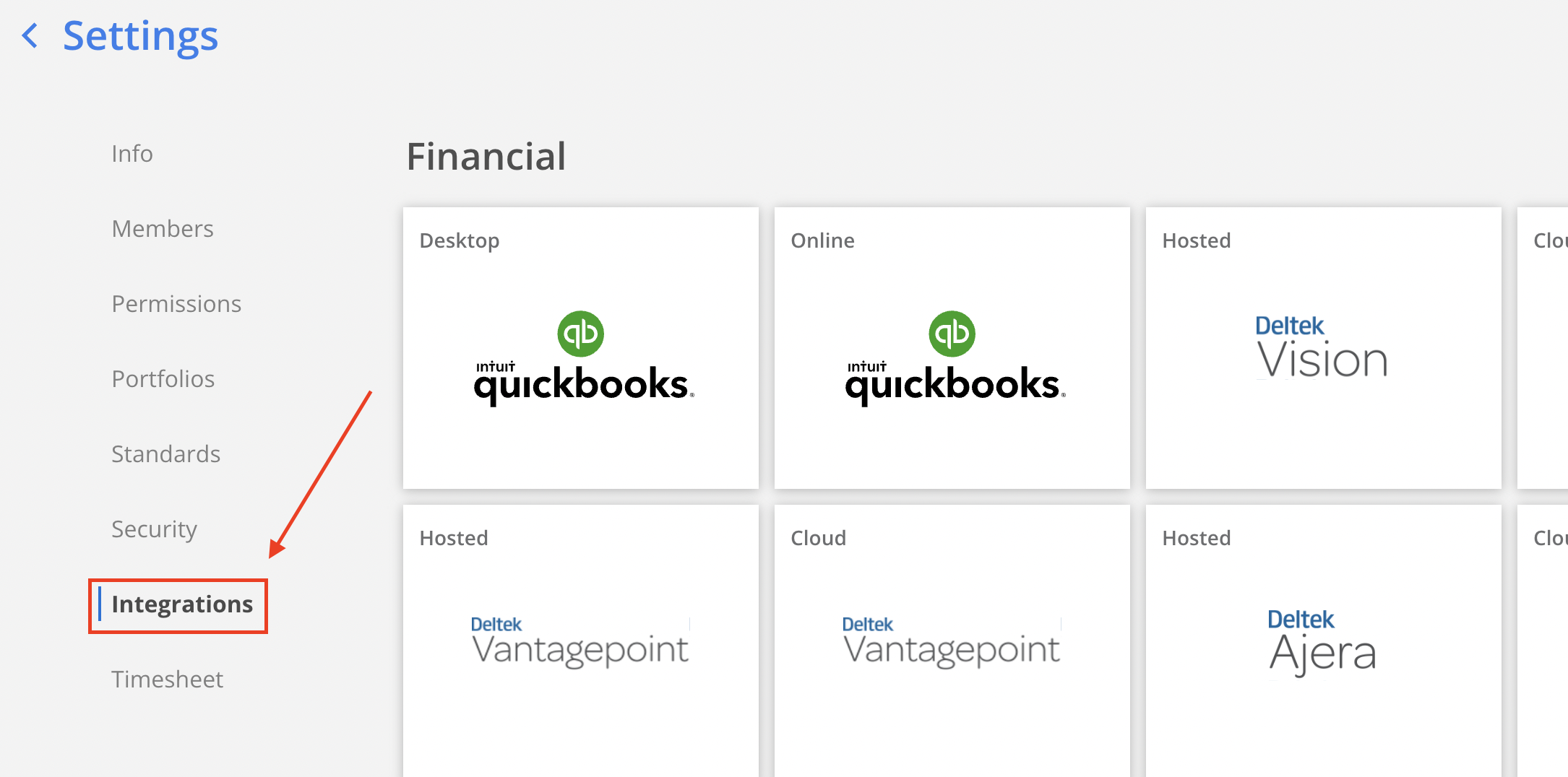The height and width of the screenshot is (777, 1568).
Task: Open the Standards section
Action: coord(166,454)
